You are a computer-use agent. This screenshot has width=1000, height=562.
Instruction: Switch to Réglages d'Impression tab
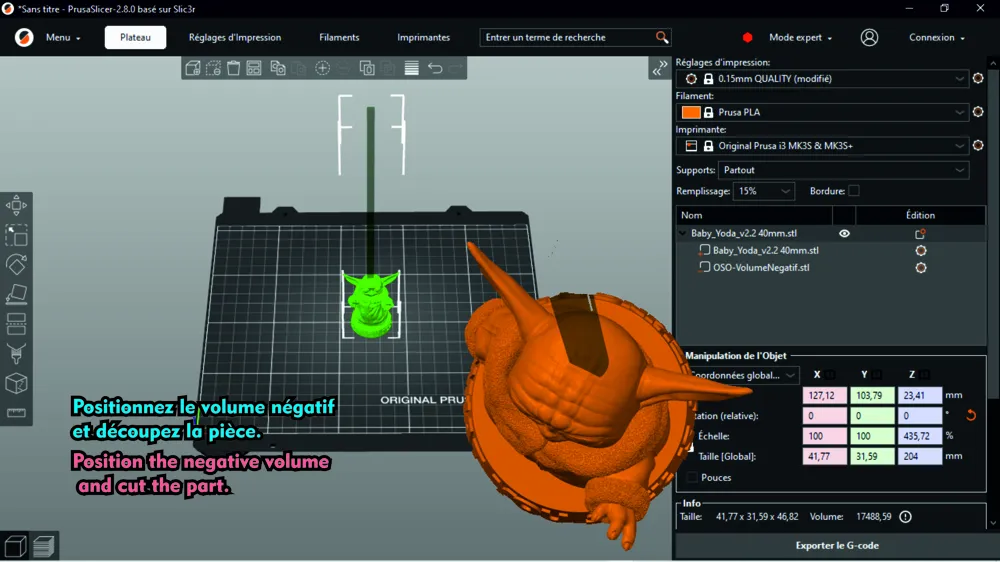click(235, 38)
